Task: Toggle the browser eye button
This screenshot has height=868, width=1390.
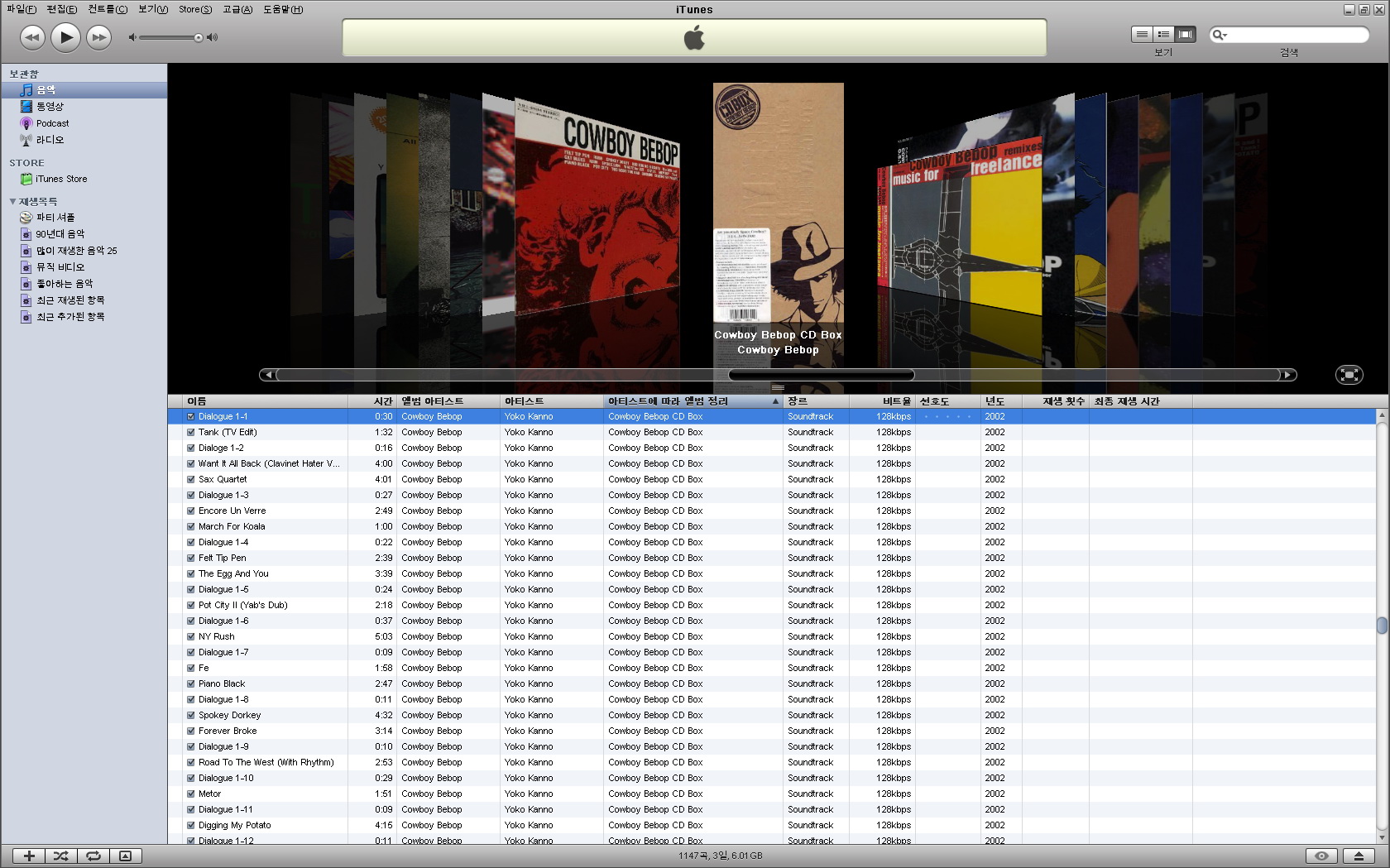Action: pyautogui.click(x=1322, y=856)
